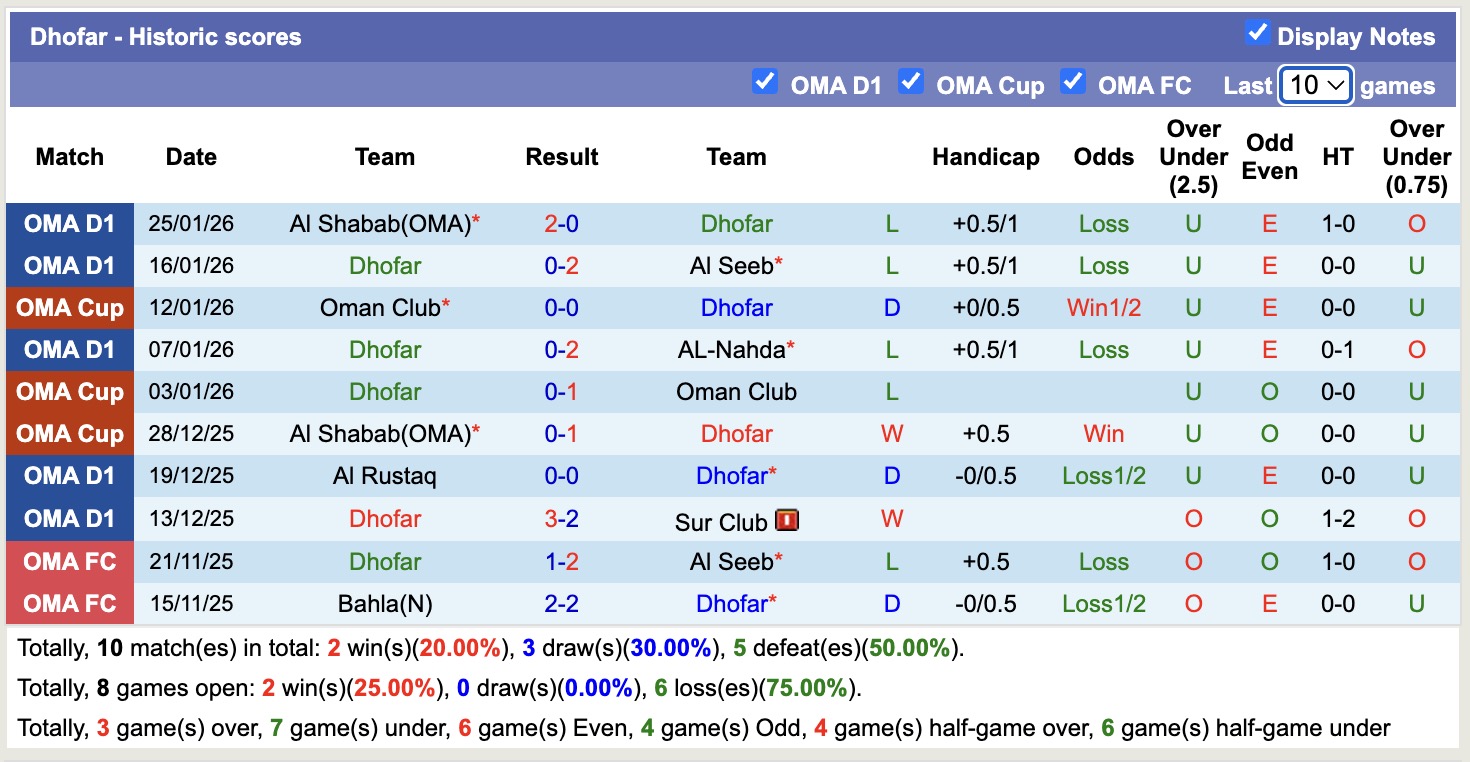Open Al Shabab(OMA) team link dated 25/01/26
The height and width of the screenshot is (762, 1470).
[x=380, y=224]
